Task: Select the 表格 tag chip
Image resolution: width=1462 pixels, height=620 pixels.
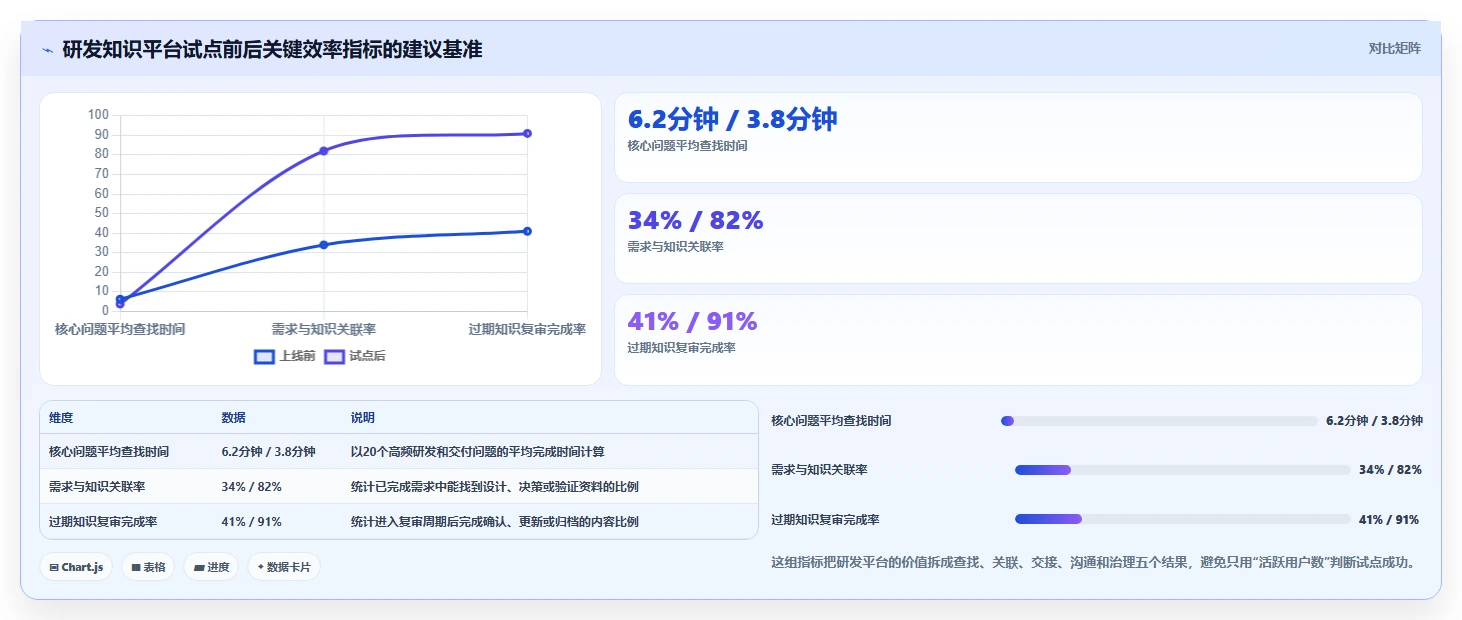Action: [148, 567]
